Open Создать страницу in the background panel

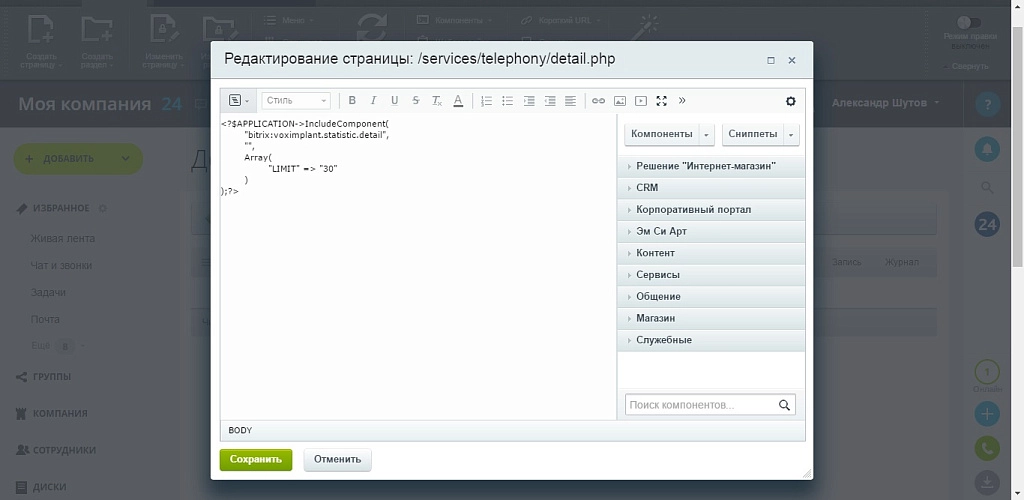tap(41, 40)
